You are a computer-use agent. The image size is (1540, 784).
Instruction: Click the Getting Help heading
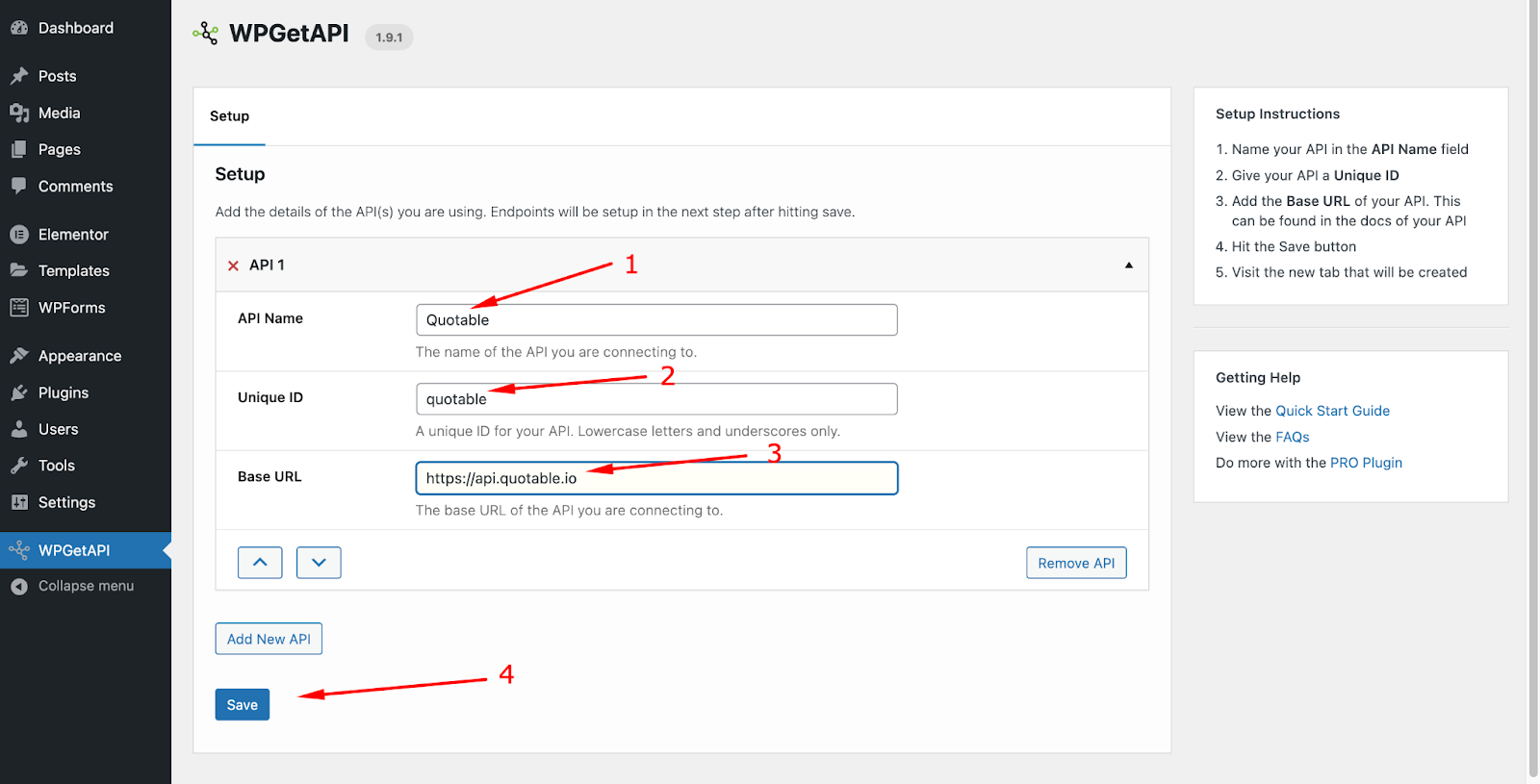[1258, 378]
